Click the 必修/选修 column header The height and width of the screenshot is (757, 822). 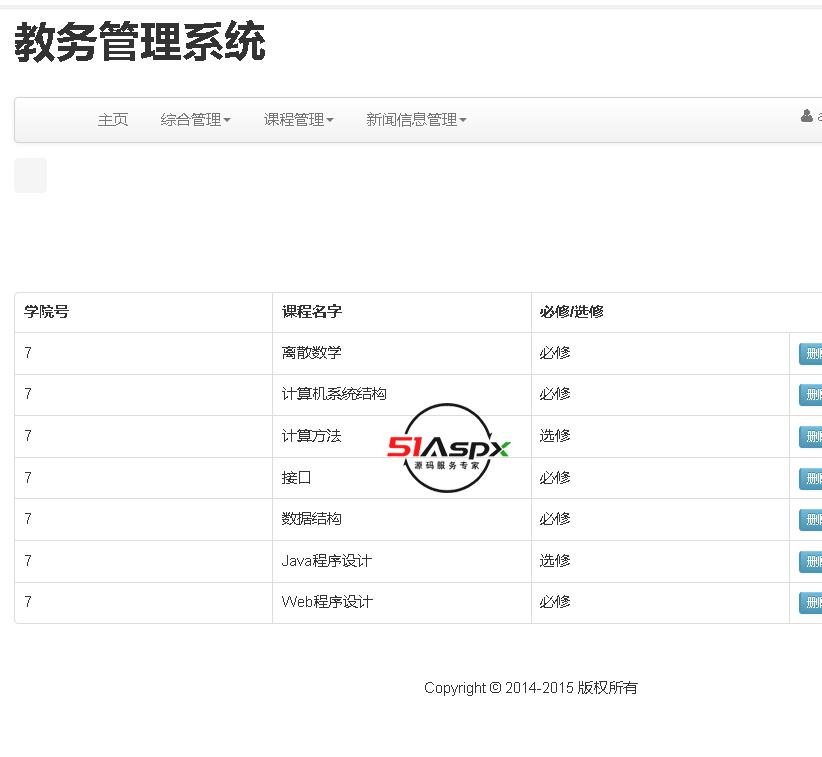click(x=572, y=312)
